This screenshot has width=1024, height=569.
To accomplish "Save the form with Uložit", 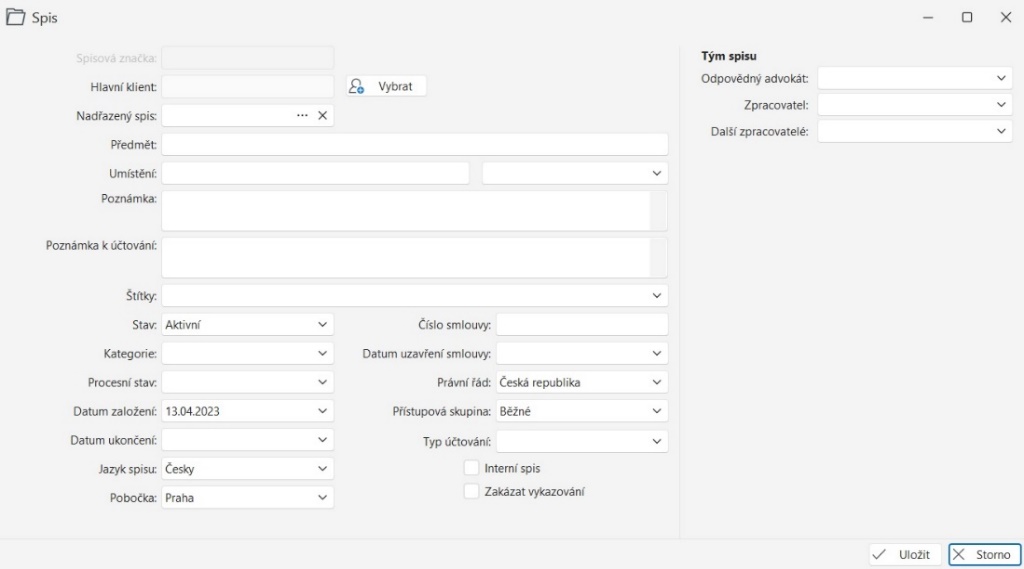I will (x=904, y=555).
